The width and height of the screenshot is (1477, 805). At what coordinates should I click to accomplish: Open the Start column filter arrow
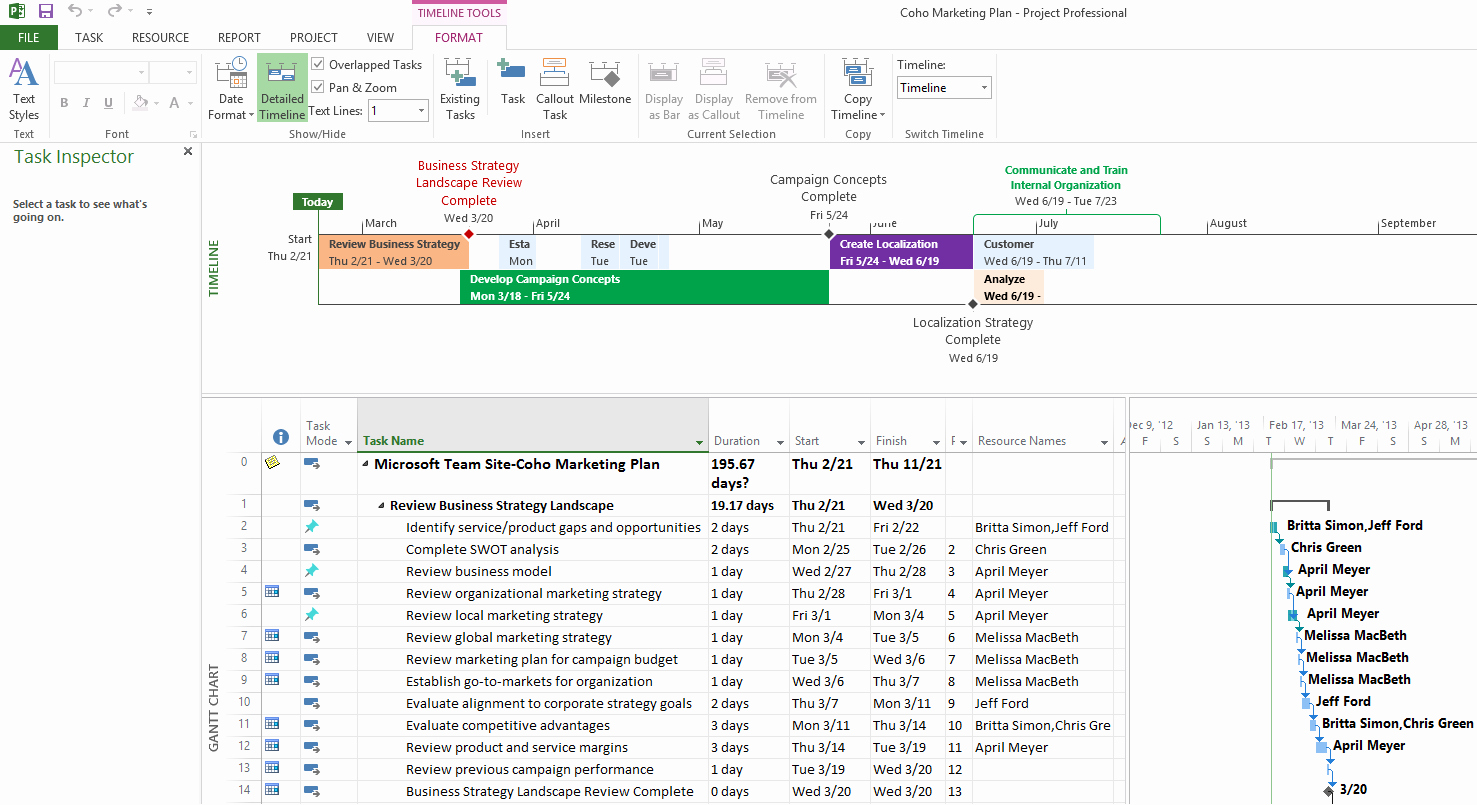pyautogui.click(x=861, y=442)
